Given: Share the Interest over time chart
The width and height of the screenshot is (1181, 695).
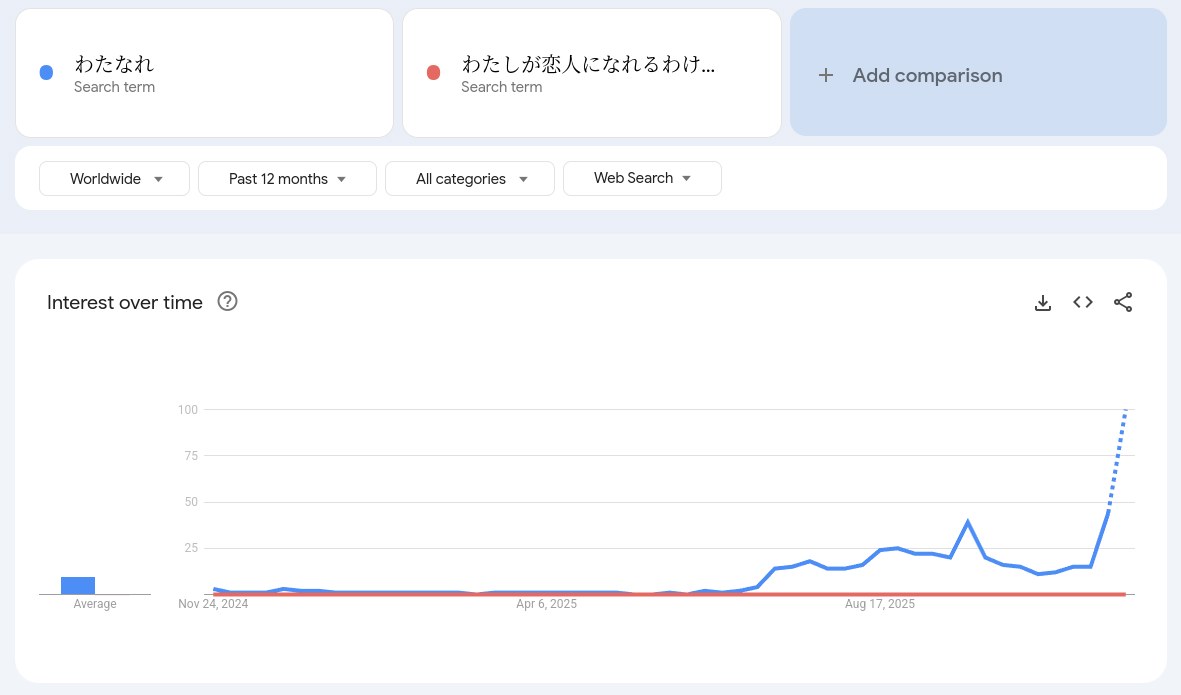Looking at the screenshot, I should [1123, 302].
